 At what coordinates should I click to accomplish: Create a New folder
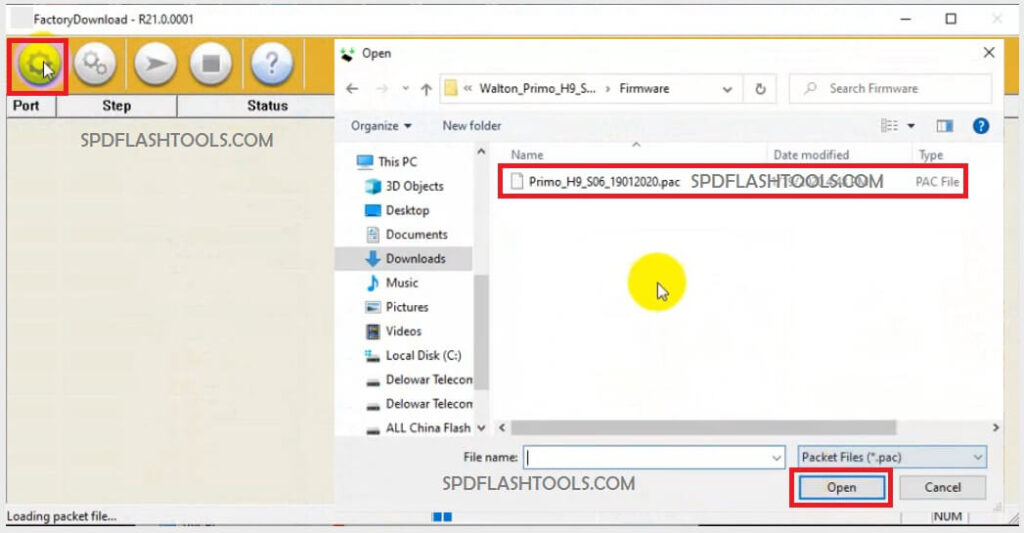(x=472, y=125)
